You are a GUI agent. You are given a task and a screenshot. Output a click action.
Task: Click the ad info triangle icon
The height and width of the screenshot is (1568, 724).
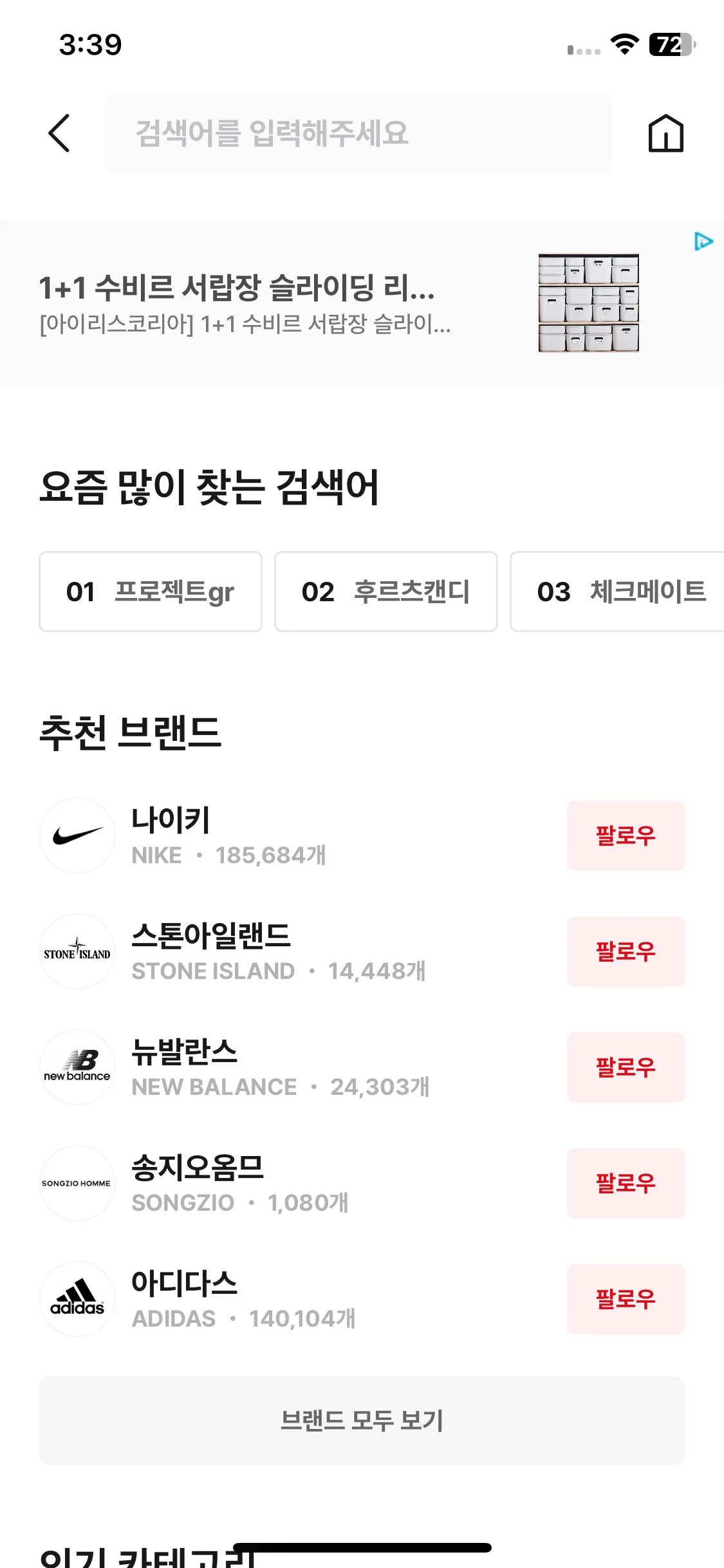tap(703, 242)
